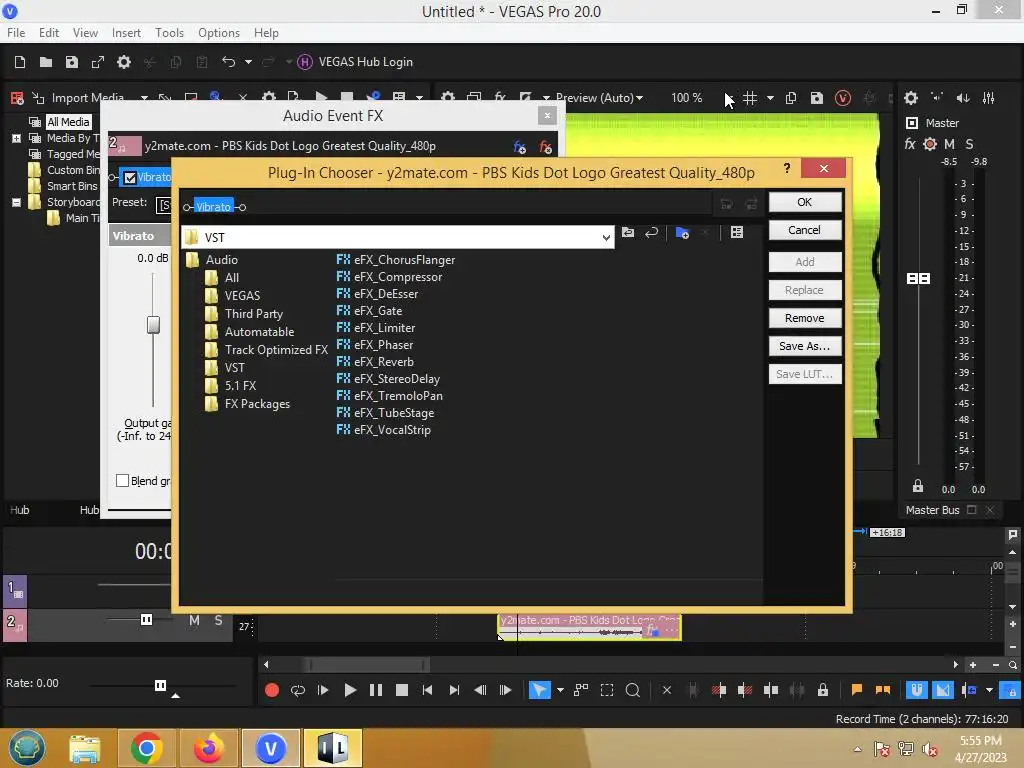This screenshot has width=1024, height=768.
Task: Open the edit tool dropdown arrow in transport
Action: click(x=560, y=690)
